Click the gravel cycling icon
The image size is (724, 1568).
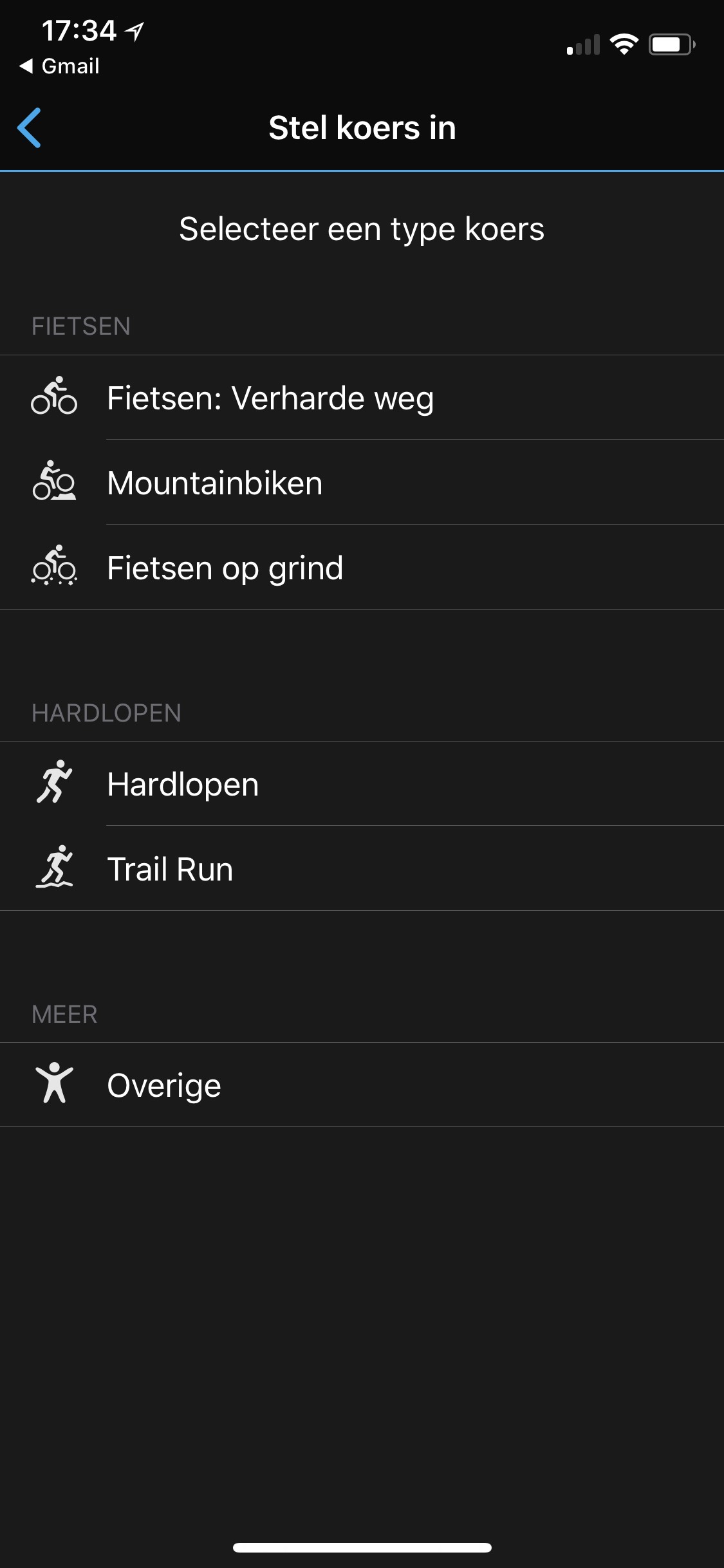coord(54,565)
